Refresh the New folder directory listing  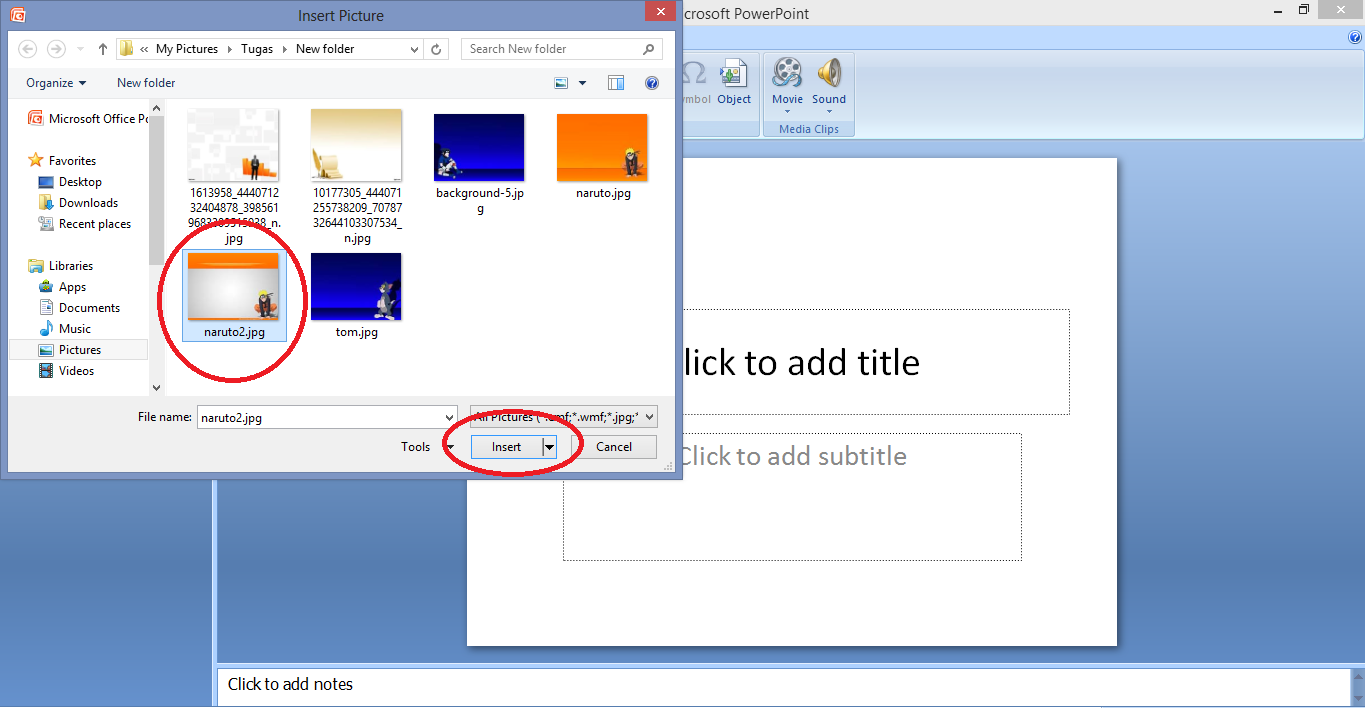[x=436, y=48]
